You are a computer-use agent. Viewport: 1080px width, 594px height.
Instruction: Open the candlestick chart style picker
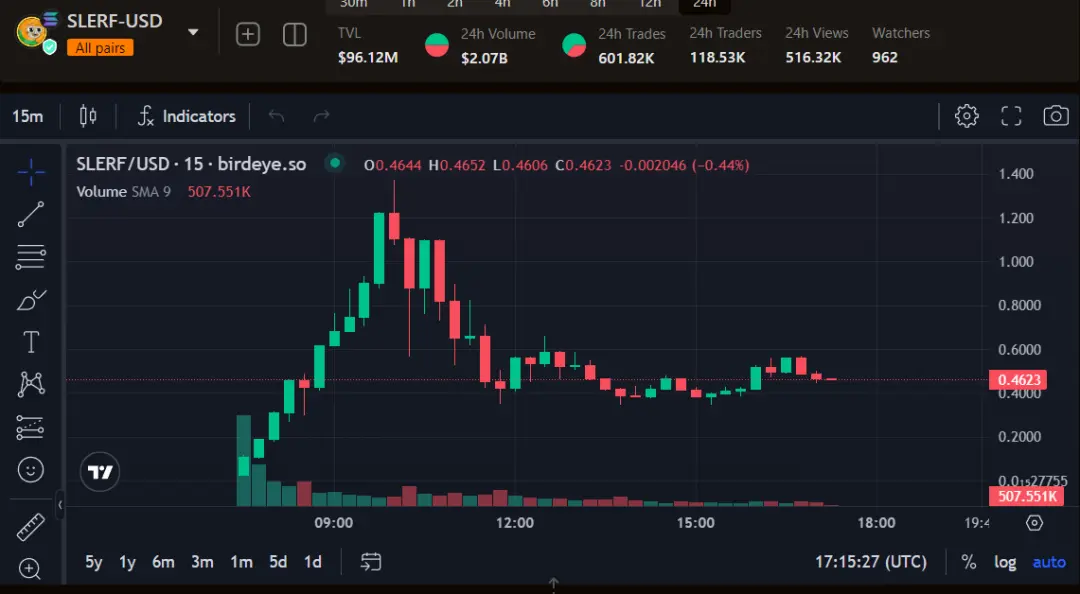pos(88,116)
